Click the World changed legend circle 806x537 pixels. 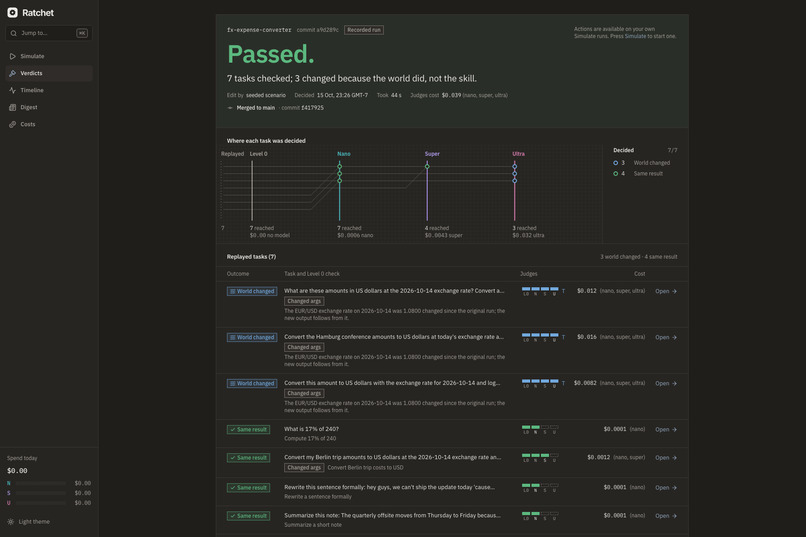[615, 163]
